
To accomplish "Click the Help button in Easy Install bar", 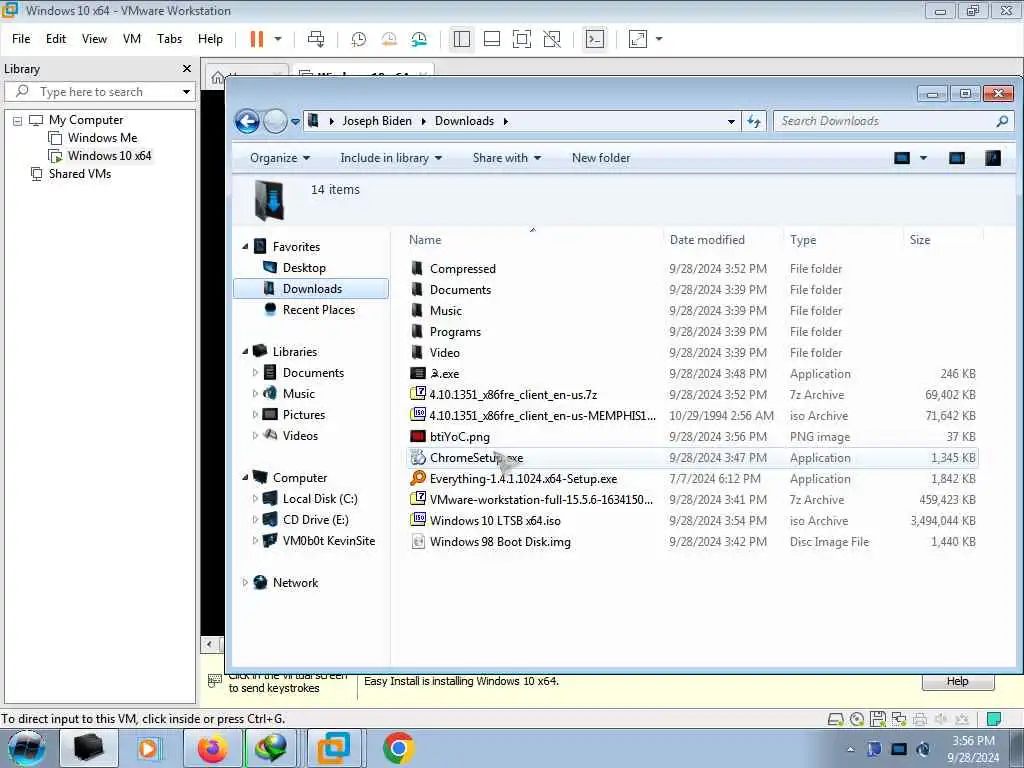I will pos(957,681).
